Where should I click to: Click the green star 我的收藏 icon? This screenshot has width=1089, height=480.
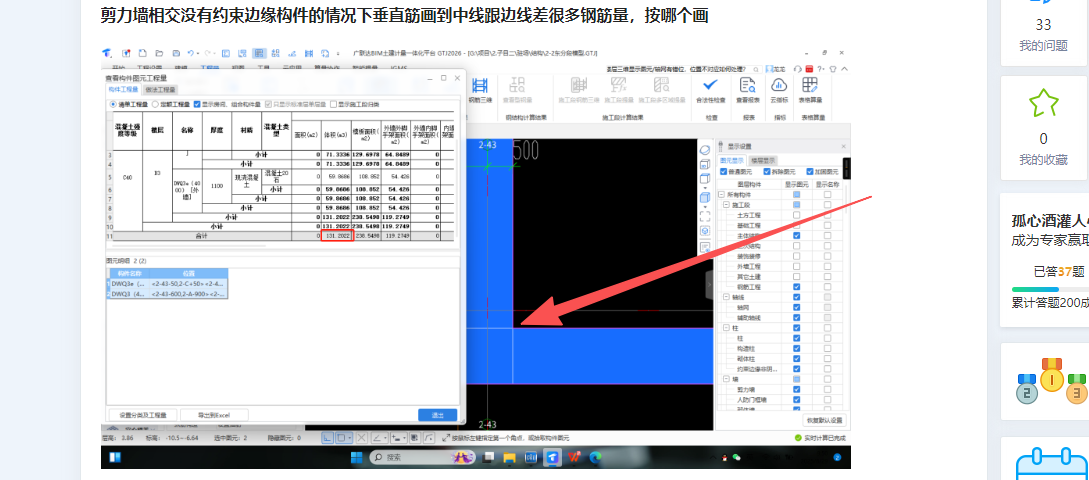tap(1043, 104)
